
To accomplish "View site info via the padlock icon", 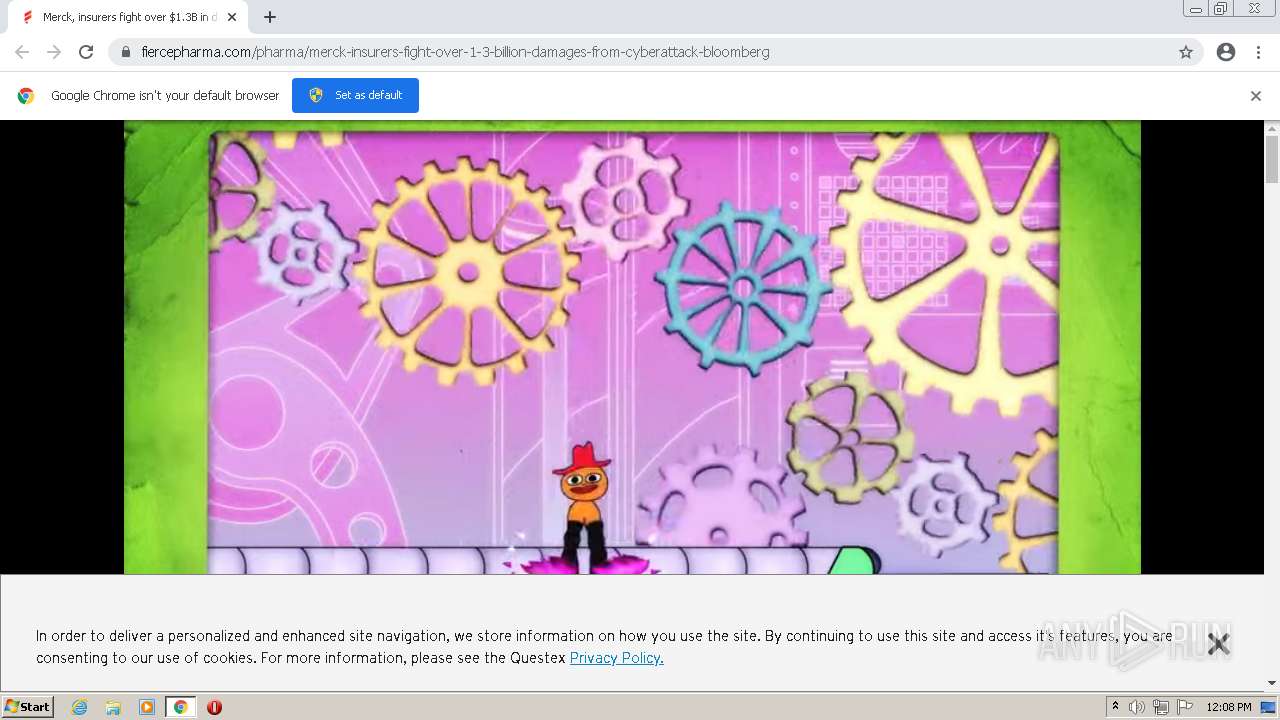I will coord(126,52).
